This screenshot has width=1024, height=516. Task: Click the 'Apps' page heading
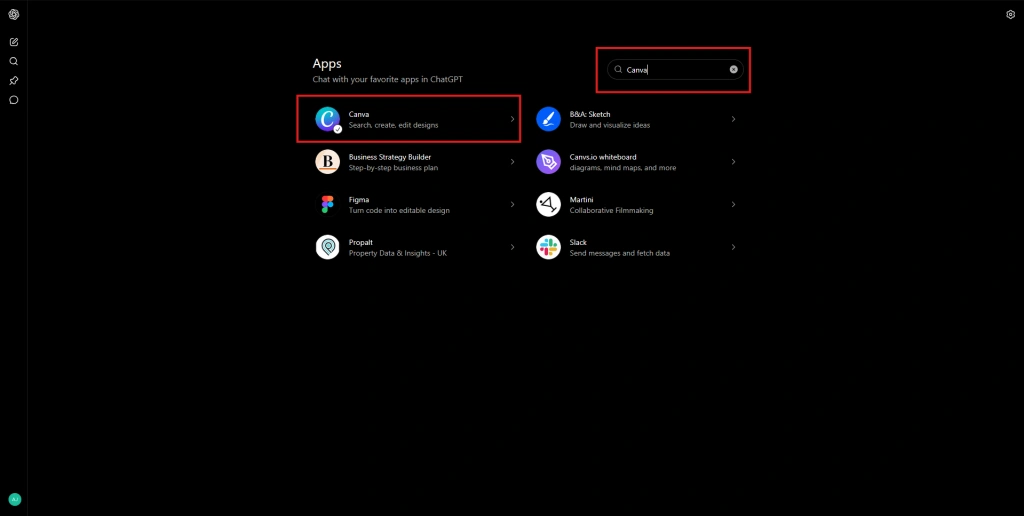pos(327,64)
